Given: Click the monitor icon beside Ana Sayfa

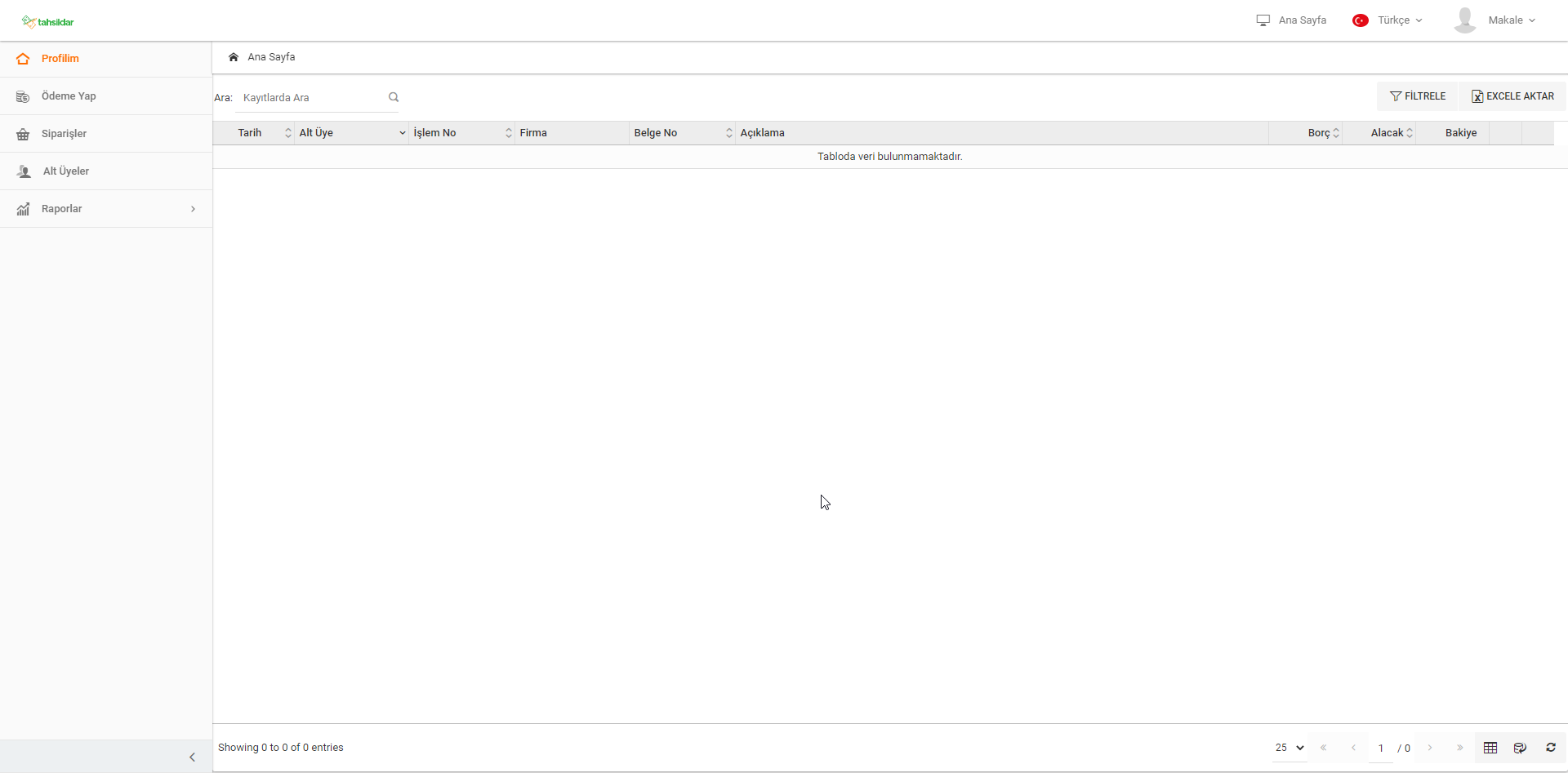Looking at the screenshot, I should tap(1263, 20).
